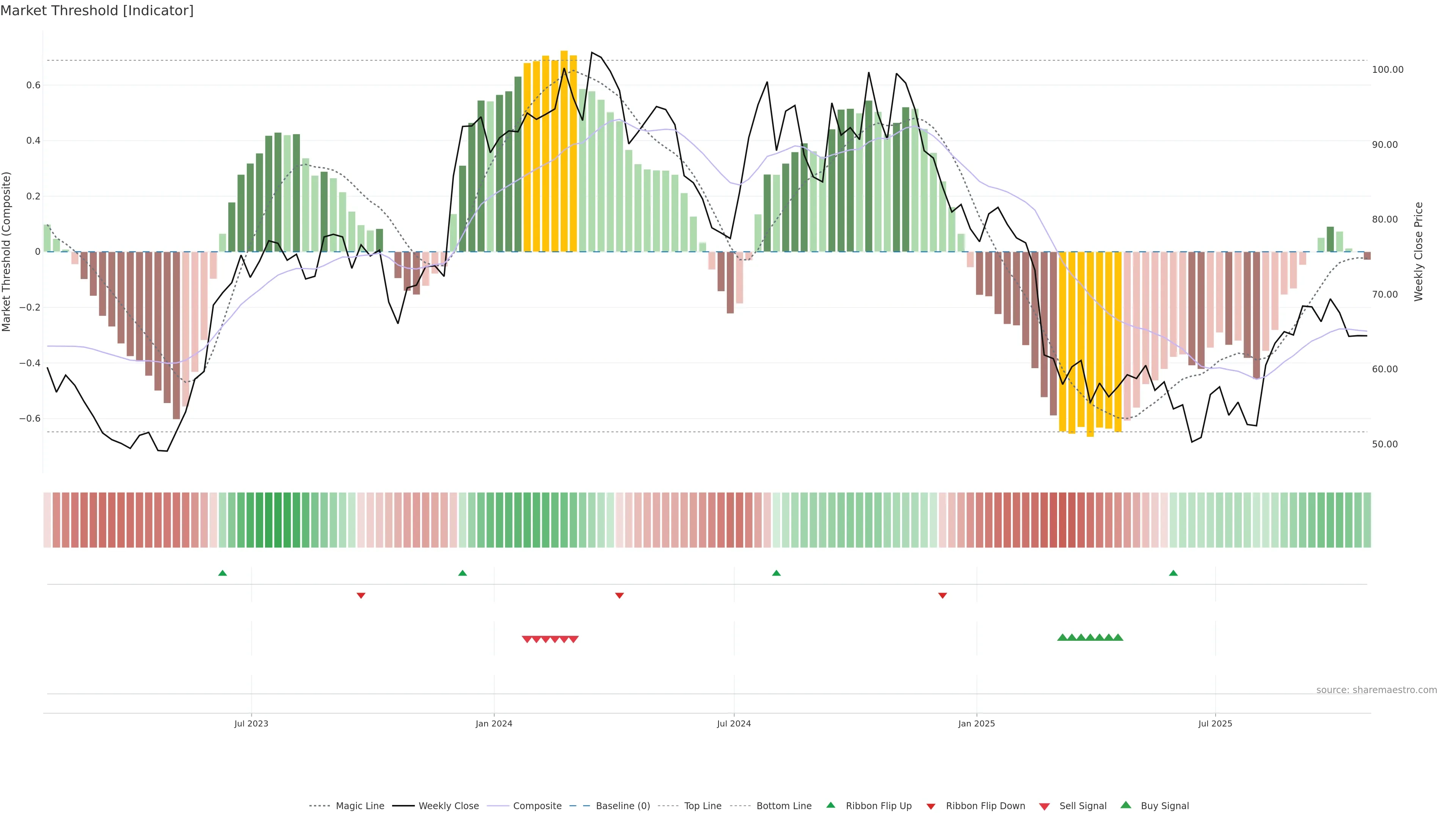The image size is (1456, 819).
Task: Click the last green ribbon flip up marker
Action: coord(1174,573)
